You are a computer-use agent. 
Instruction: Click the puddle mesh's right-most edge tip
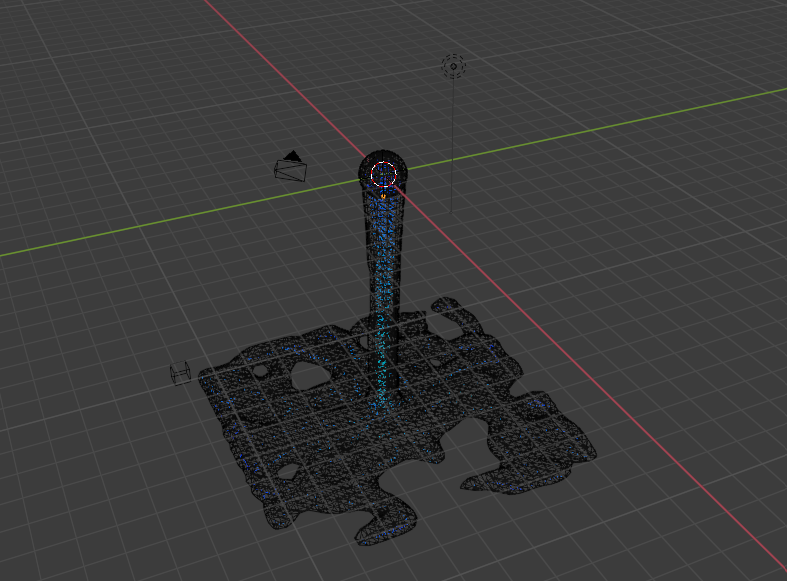click(594, 457)
